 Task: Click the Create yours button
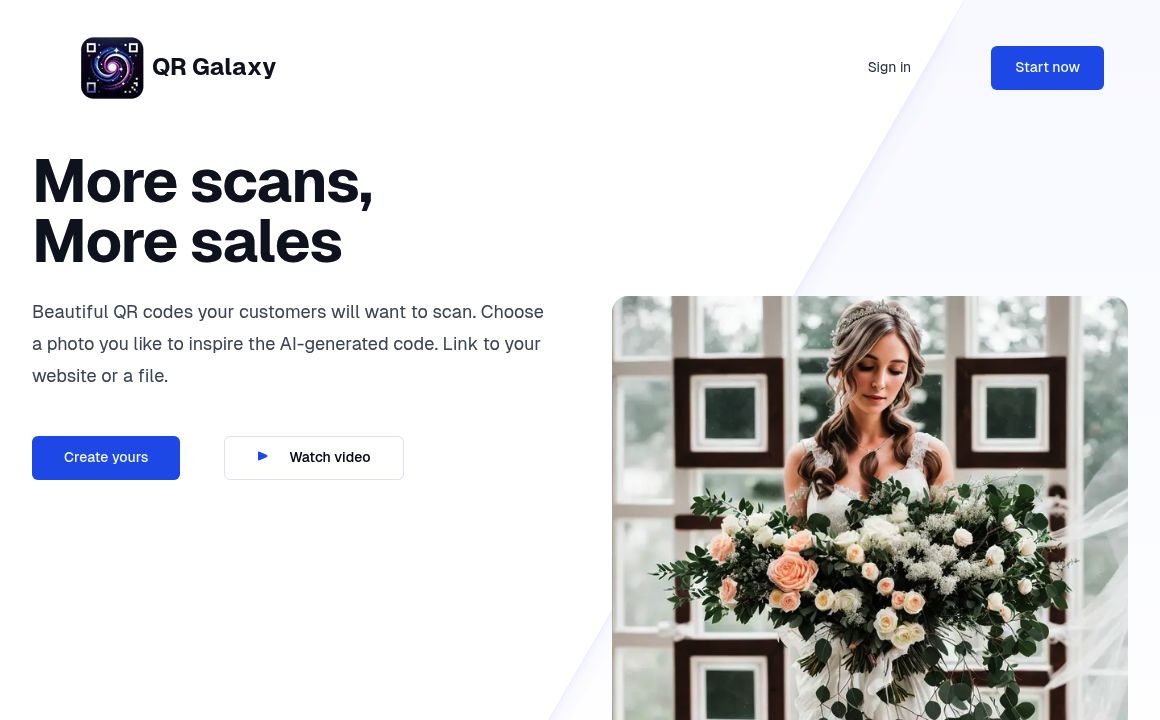click(x=106, y=457)
